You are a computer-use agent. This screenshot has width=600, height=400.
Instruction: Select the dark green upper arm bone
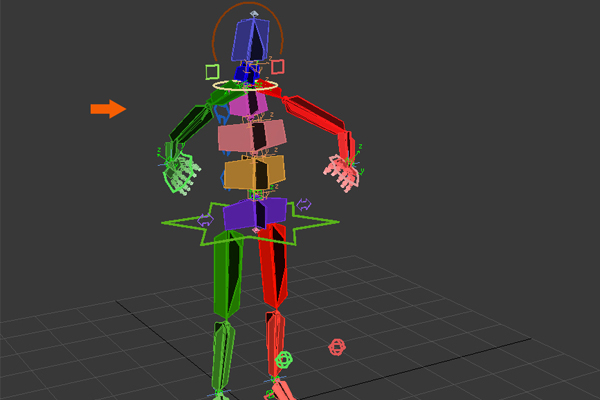click(191, 122)
